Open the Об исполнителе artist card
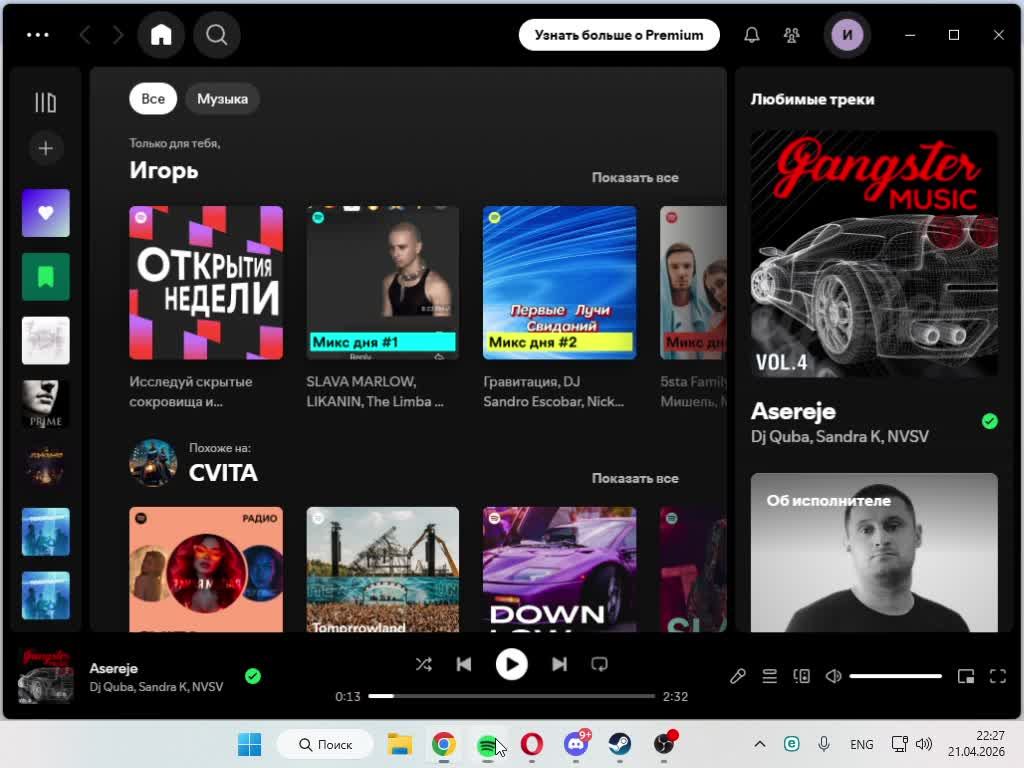This screenshot has height=768, width=1024. 874,552
